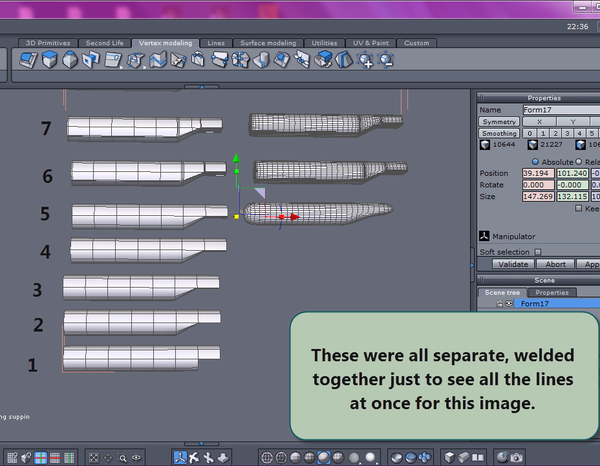Click the Validate button
The height and width of the screenshot is (466, 600).
(513, 265)
